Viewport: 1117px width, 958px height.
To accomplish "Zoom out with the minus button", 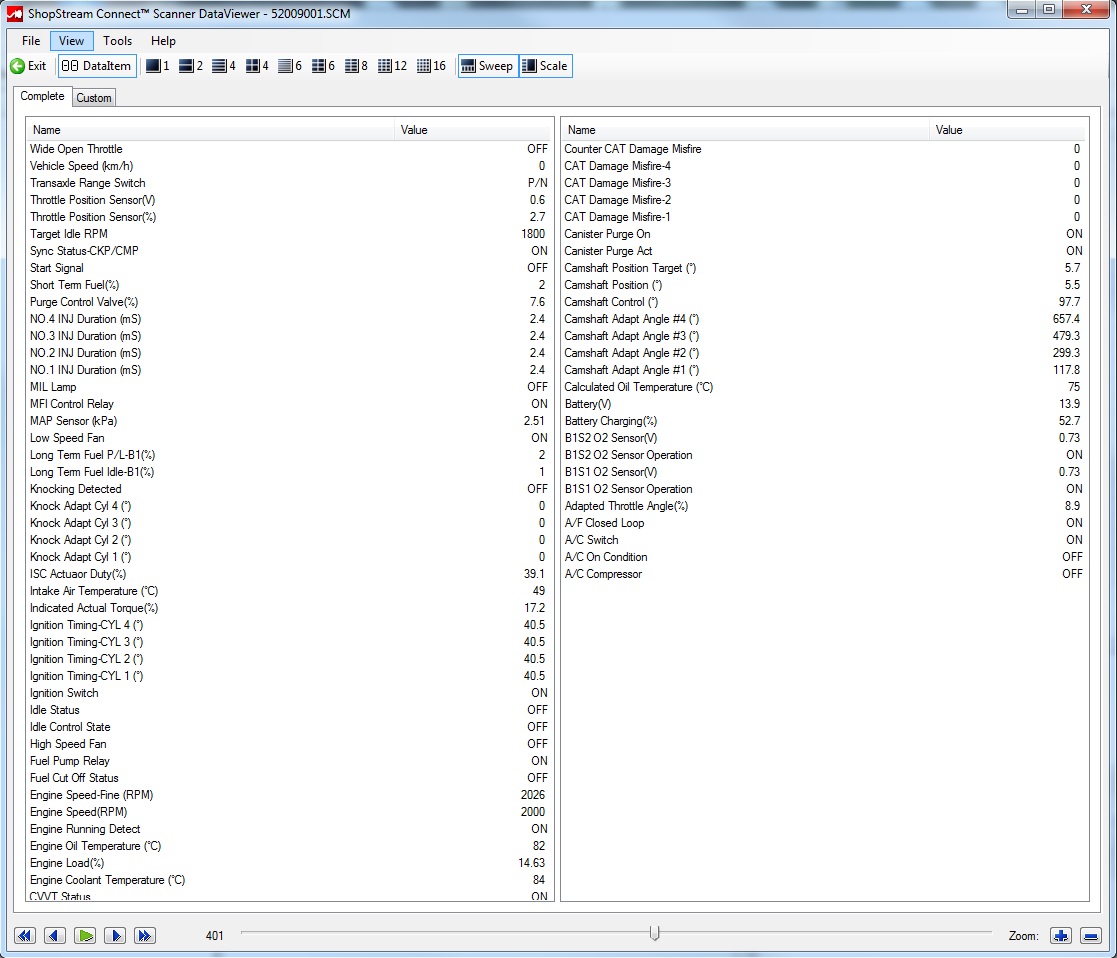I will tap(1091, 935).
